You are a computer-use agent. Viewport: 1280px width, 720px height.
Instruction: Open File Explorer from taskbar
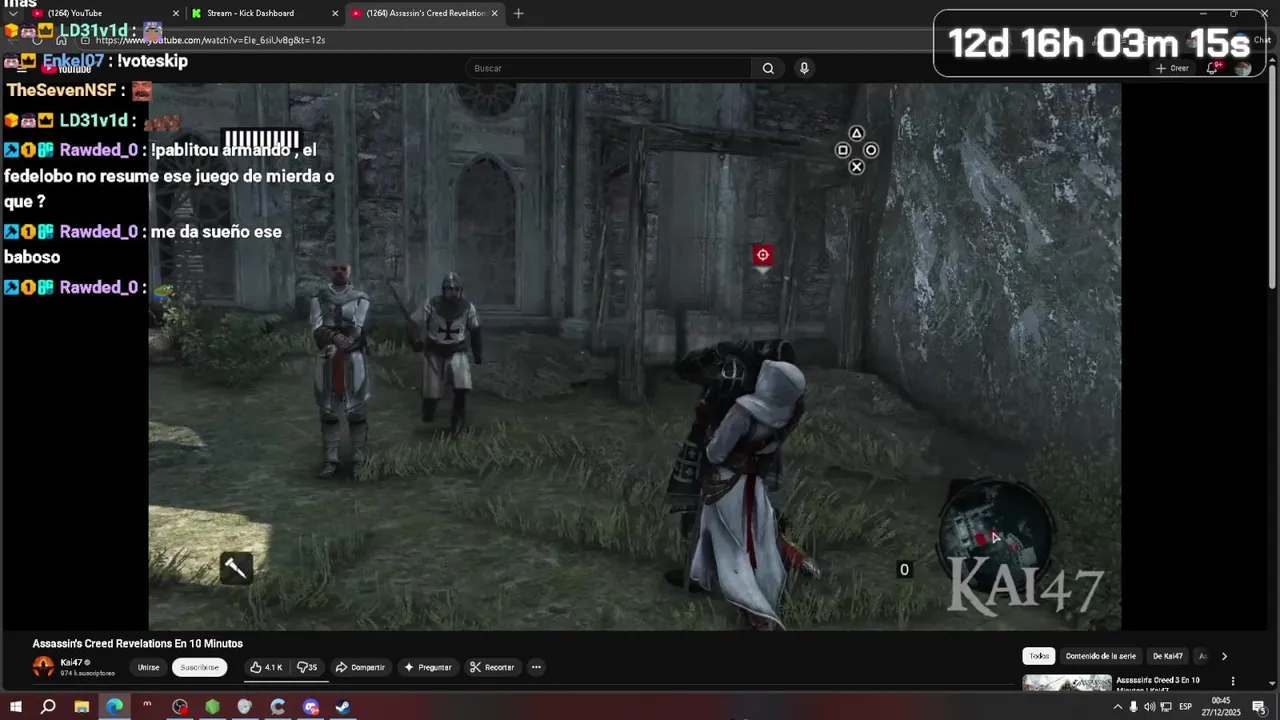click(x=81, y=707)
